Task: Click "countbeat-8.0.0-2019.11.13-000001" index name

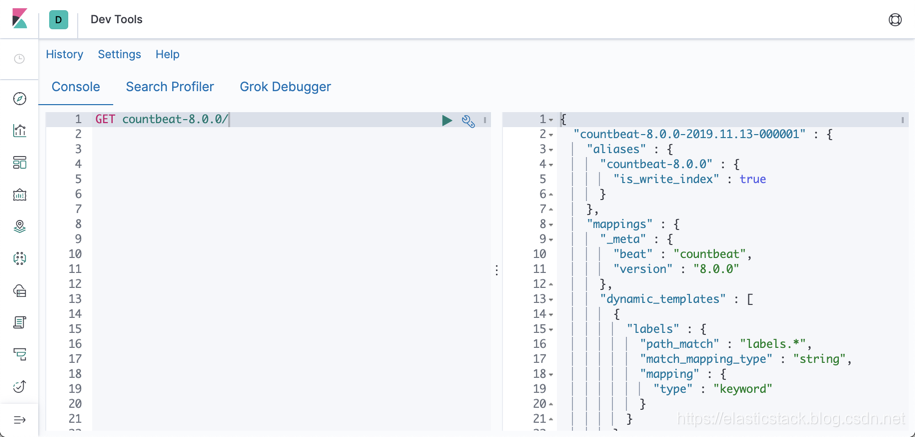Action: point(690,135)
